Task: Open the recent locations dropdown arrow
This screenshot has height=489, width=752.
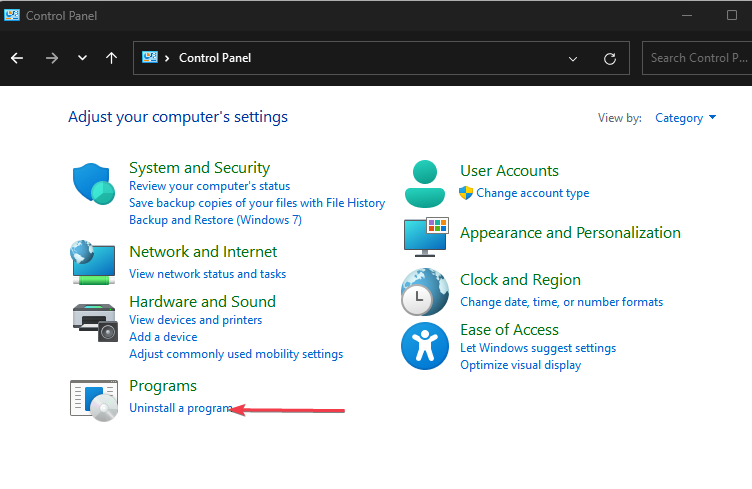Action: point(82,58)
